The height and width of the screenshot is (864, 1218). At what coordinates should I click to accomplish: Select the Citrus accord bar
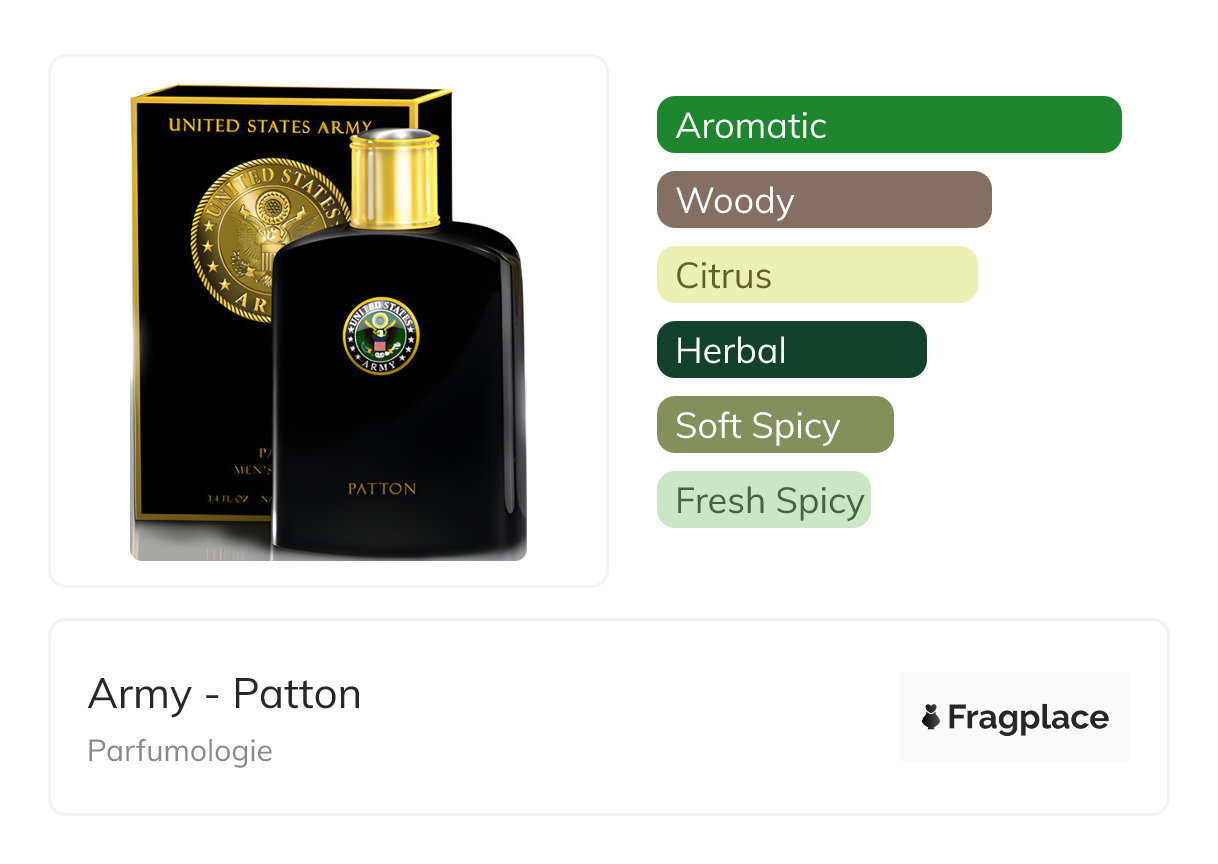point(817,275)
